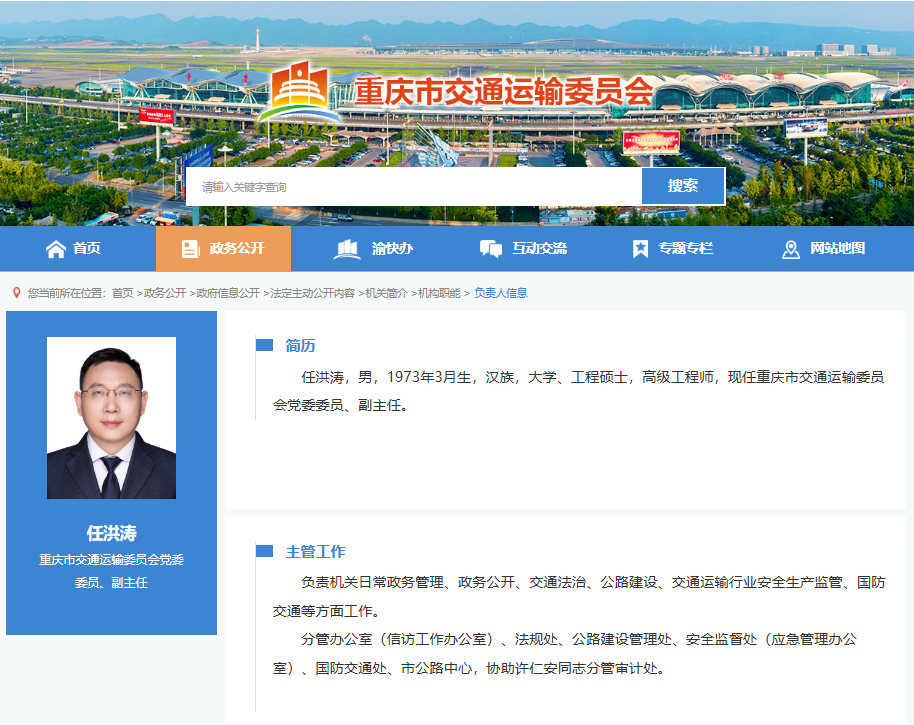
Task: Click the 政务公开 document icon
Action: pyautogui.click(x=190, y=249)
